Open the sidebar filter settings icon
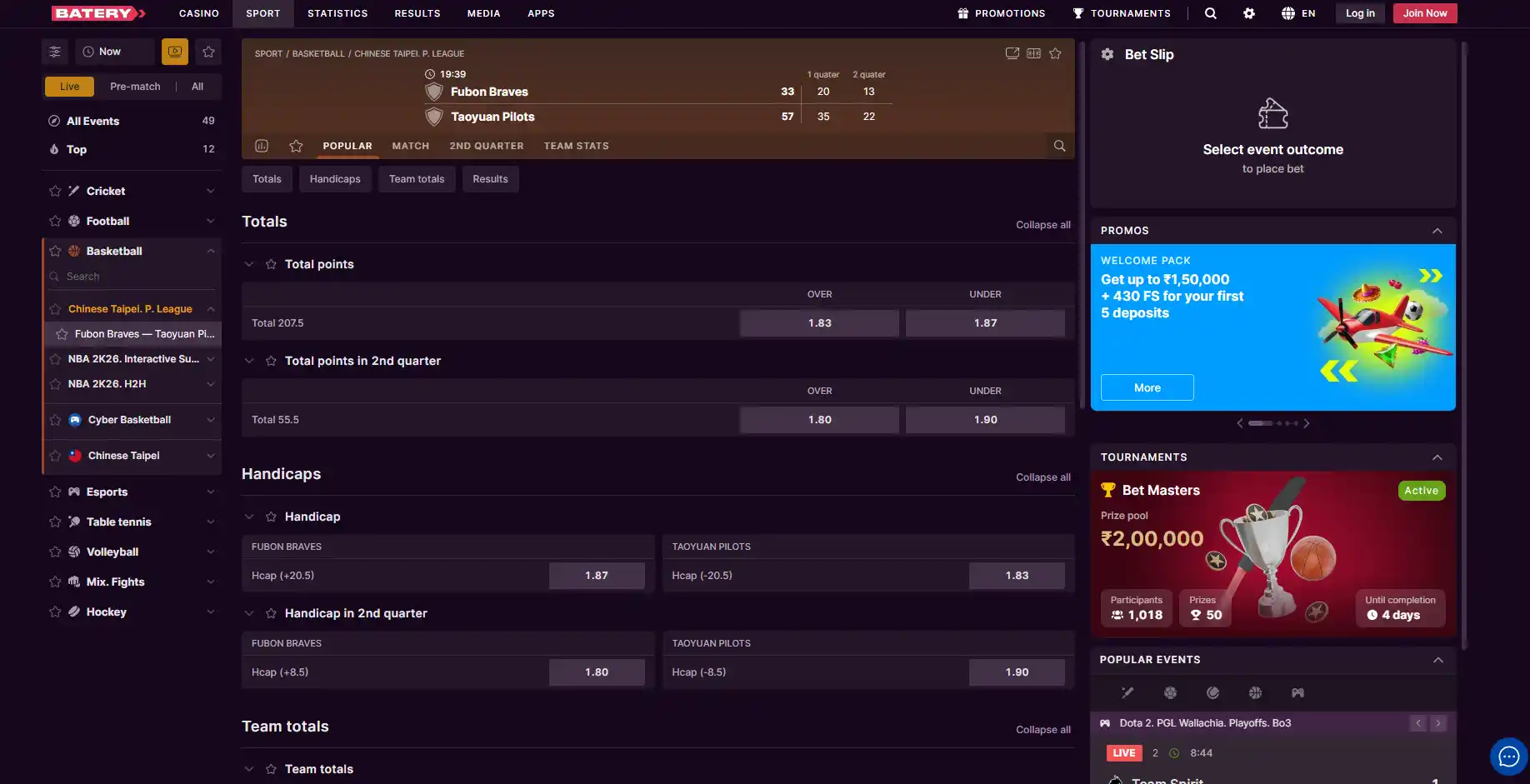Viewport: 1530px width, 784px height. pyautogui.click(x=55, y=52)
